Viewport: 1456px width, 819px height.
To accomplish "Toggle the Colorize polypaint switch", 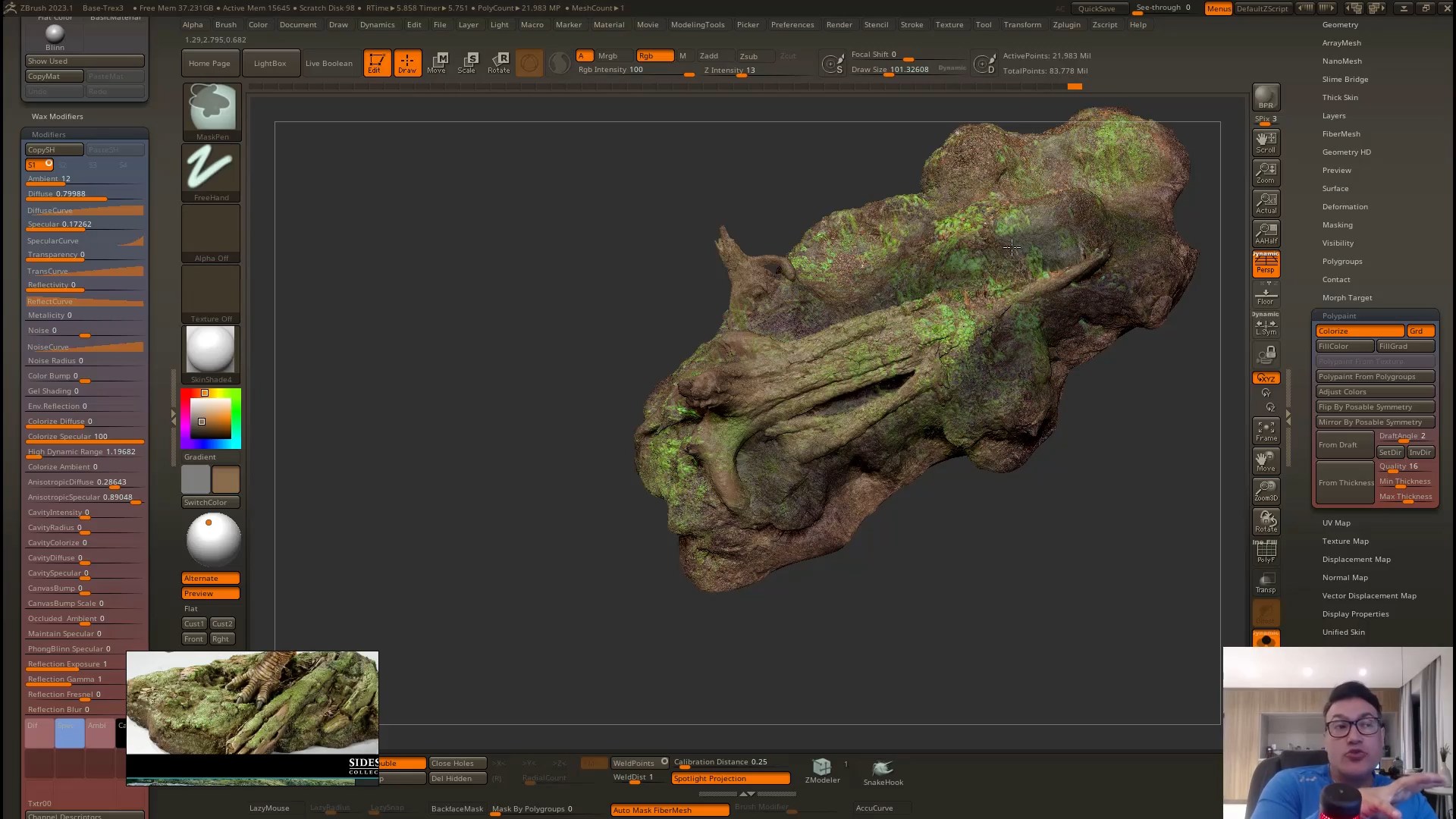I will click(x=1360, y=331).
